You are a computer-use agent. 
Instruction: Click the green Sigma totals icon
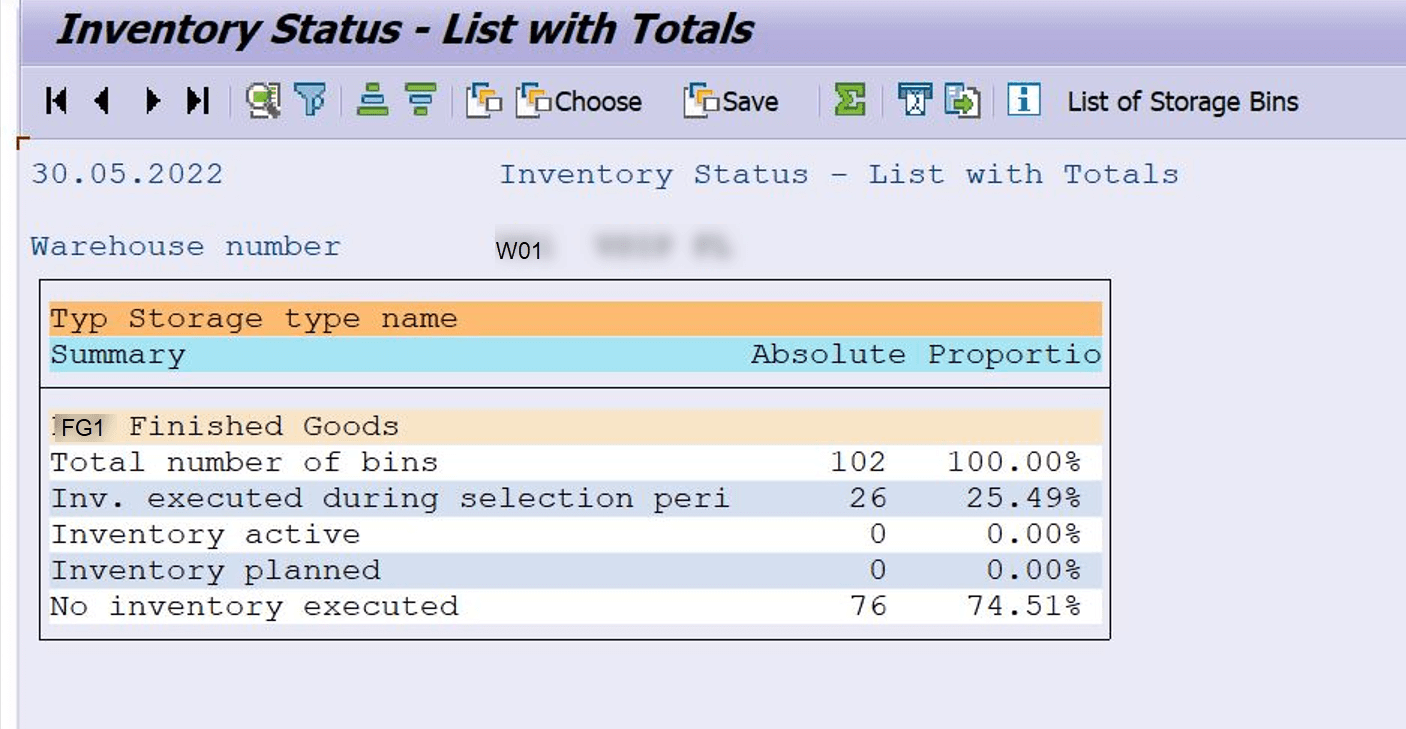click(x=848, y=101)
